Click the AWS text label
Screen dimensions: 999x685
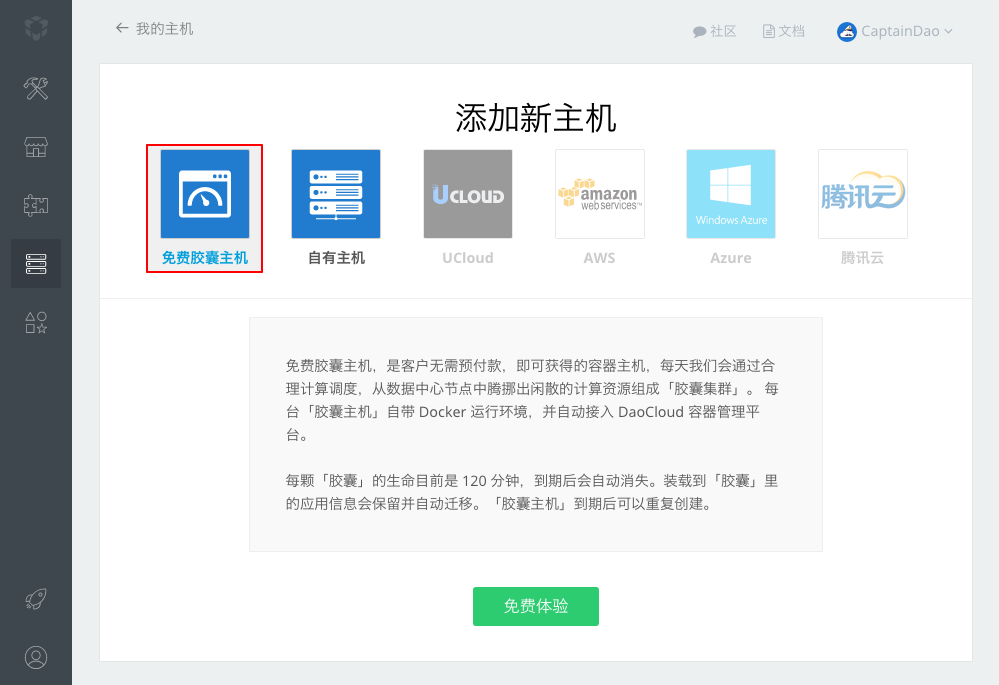click(600, 258)
